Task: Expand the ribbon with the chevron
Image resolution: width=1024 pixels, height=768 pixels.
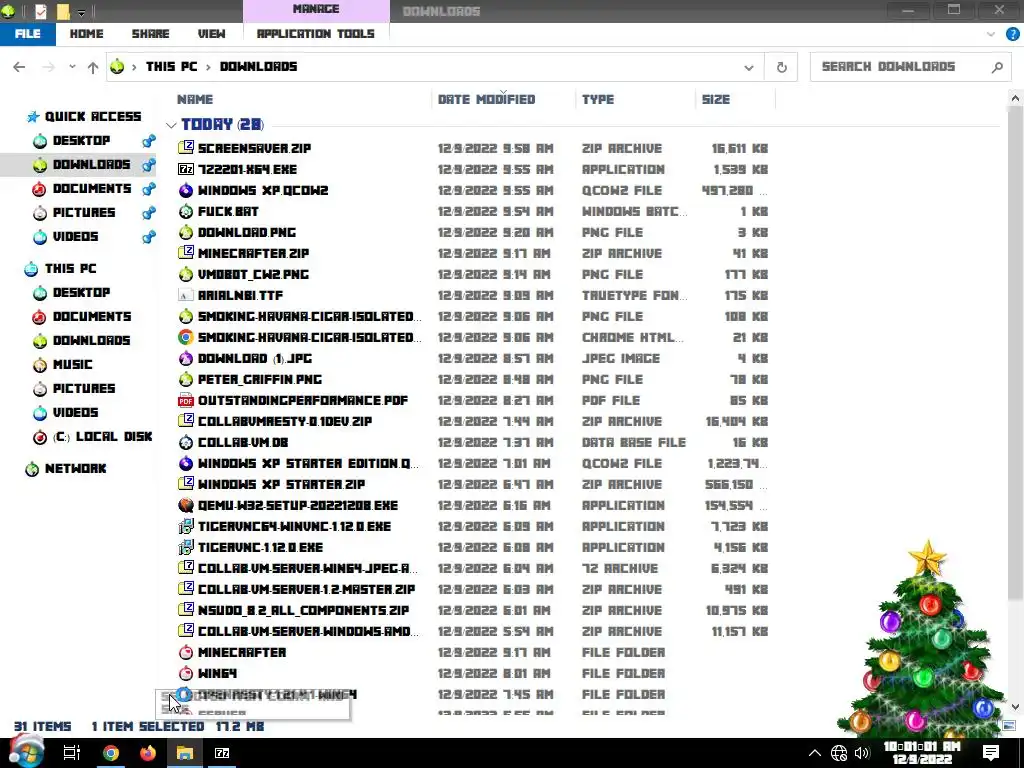Action: coord(991,34)
